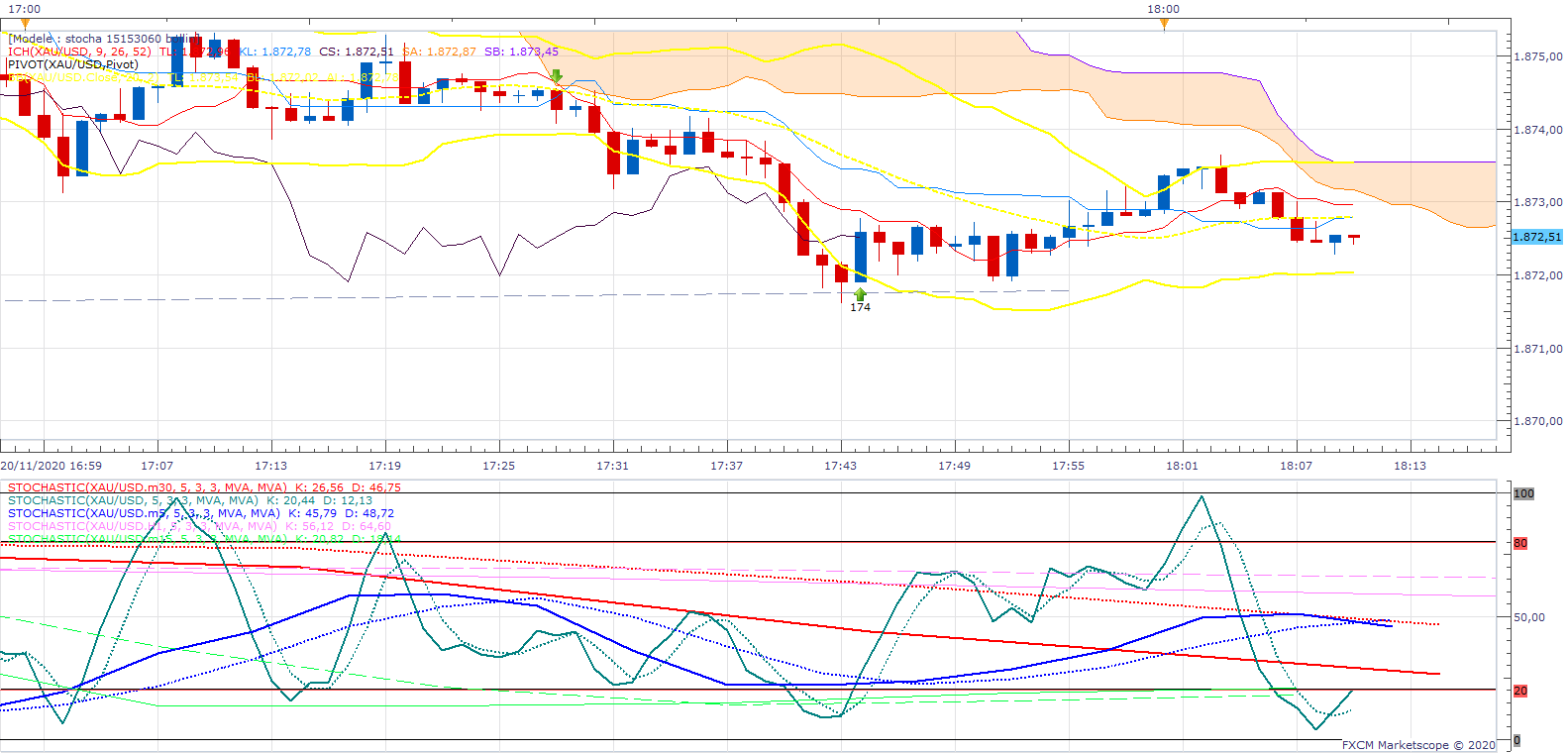The image size is (1568, 753).
Task: Click the orange session marker at 18:00
Action: pos(1164,24)
